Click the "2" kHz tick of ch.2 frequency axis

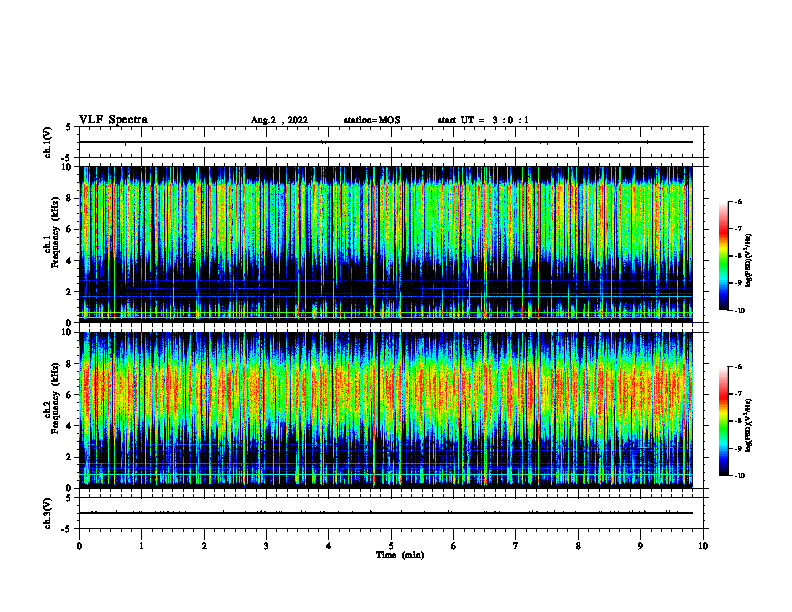click(x=69, y=457)
